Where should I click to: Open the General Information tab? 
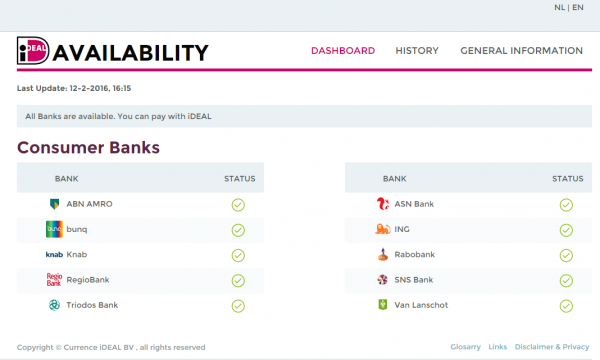tap(522, 50)
